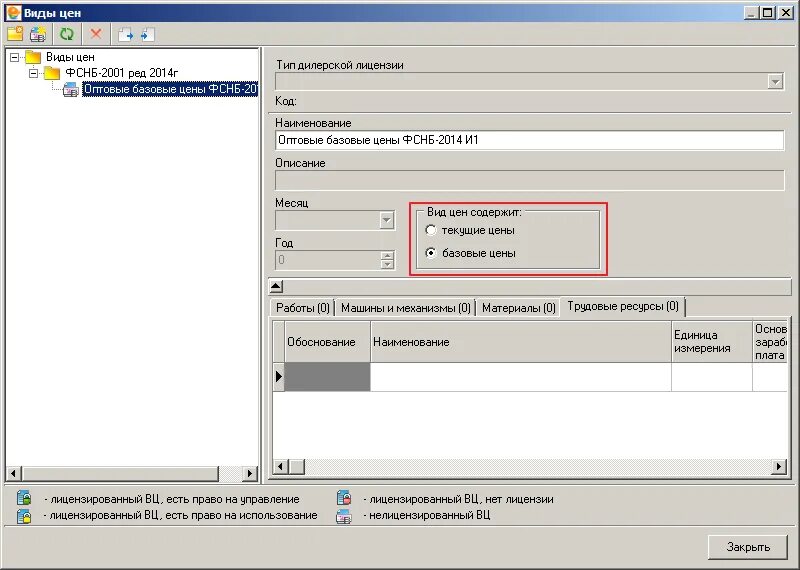Click the Наименование column header in grid
The height and width of the screenshot is (570, 800).
[521, 342]
